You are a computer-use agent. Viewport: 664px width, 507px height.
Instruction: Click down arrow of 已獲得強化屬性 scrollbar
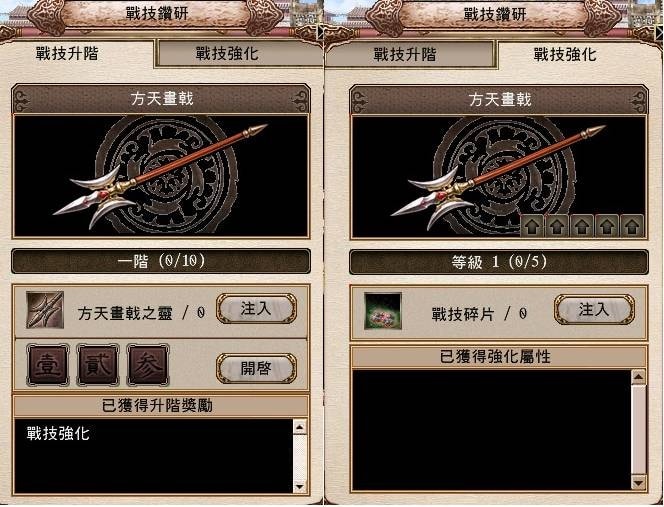coord(638,482)
